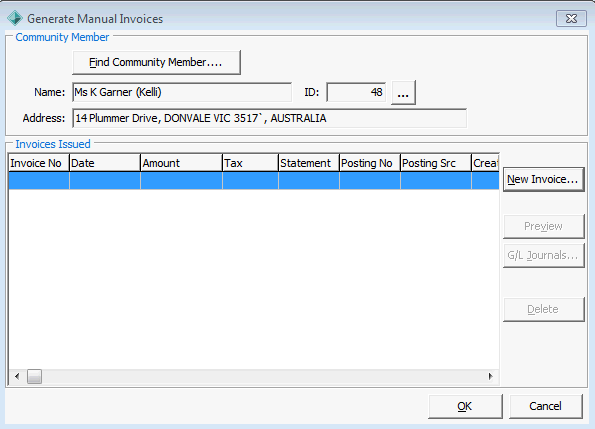The width and height of the screenshot is (595, 429).
Task: Click the Delete button
Action: (x=543, y=310)
